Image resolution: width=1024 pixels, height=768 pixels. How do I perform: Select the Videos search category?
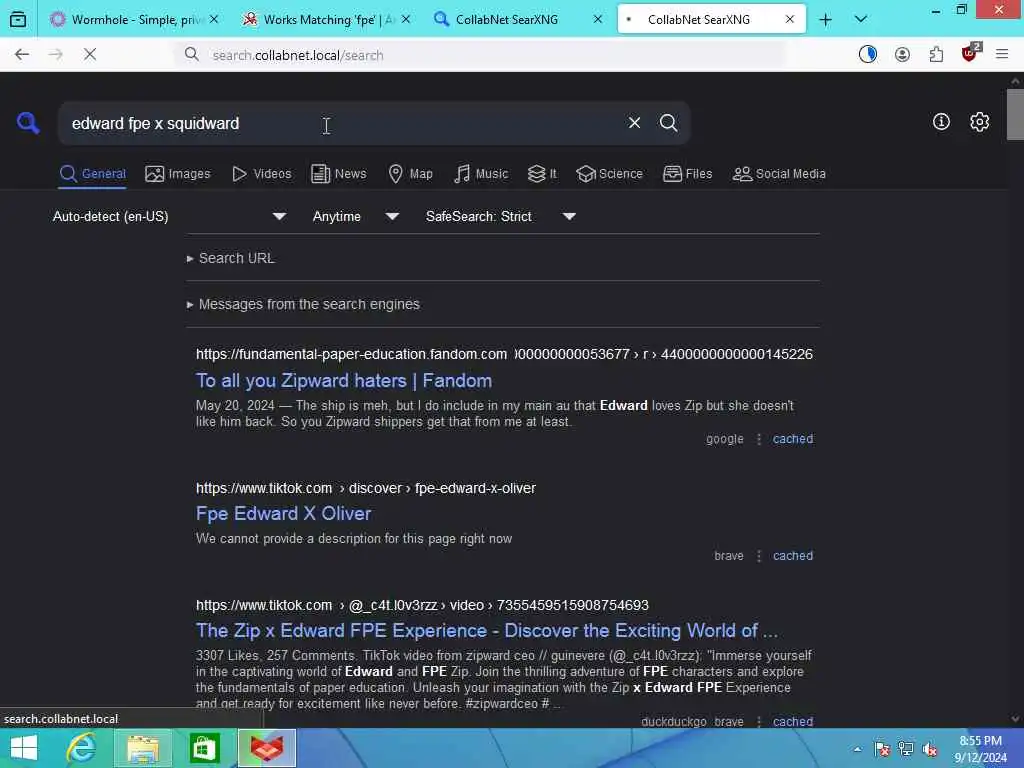[x=262, y=174]
